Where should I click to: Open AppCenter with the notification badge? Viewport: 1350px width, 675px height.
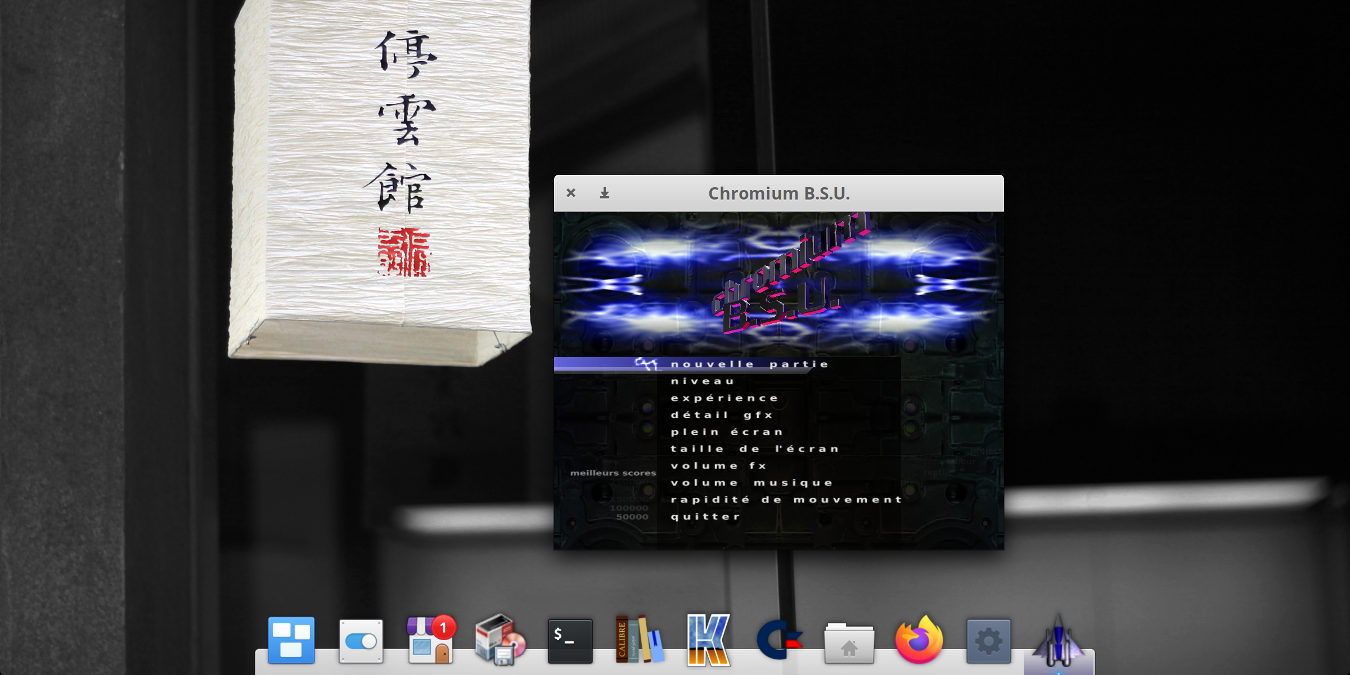tap(431, 640)
